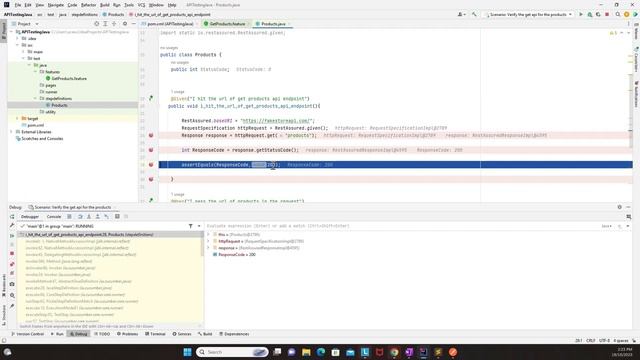Open Project panel gear settings
Image resolution: width=640 pixels, height=360 pixels.
tap(125, 24)
